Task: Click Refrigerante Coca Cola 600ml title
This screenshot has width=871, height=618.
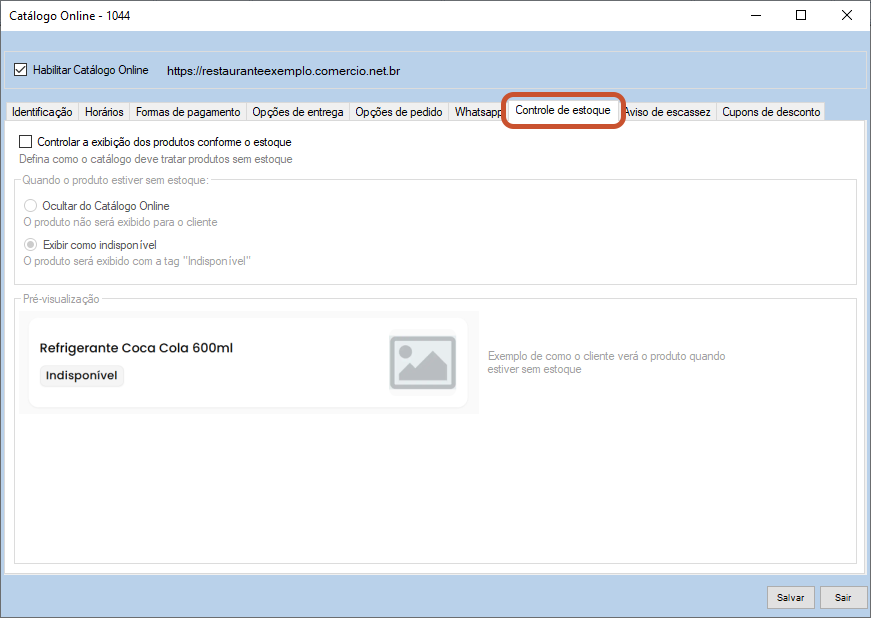Action: pos(136,348)
